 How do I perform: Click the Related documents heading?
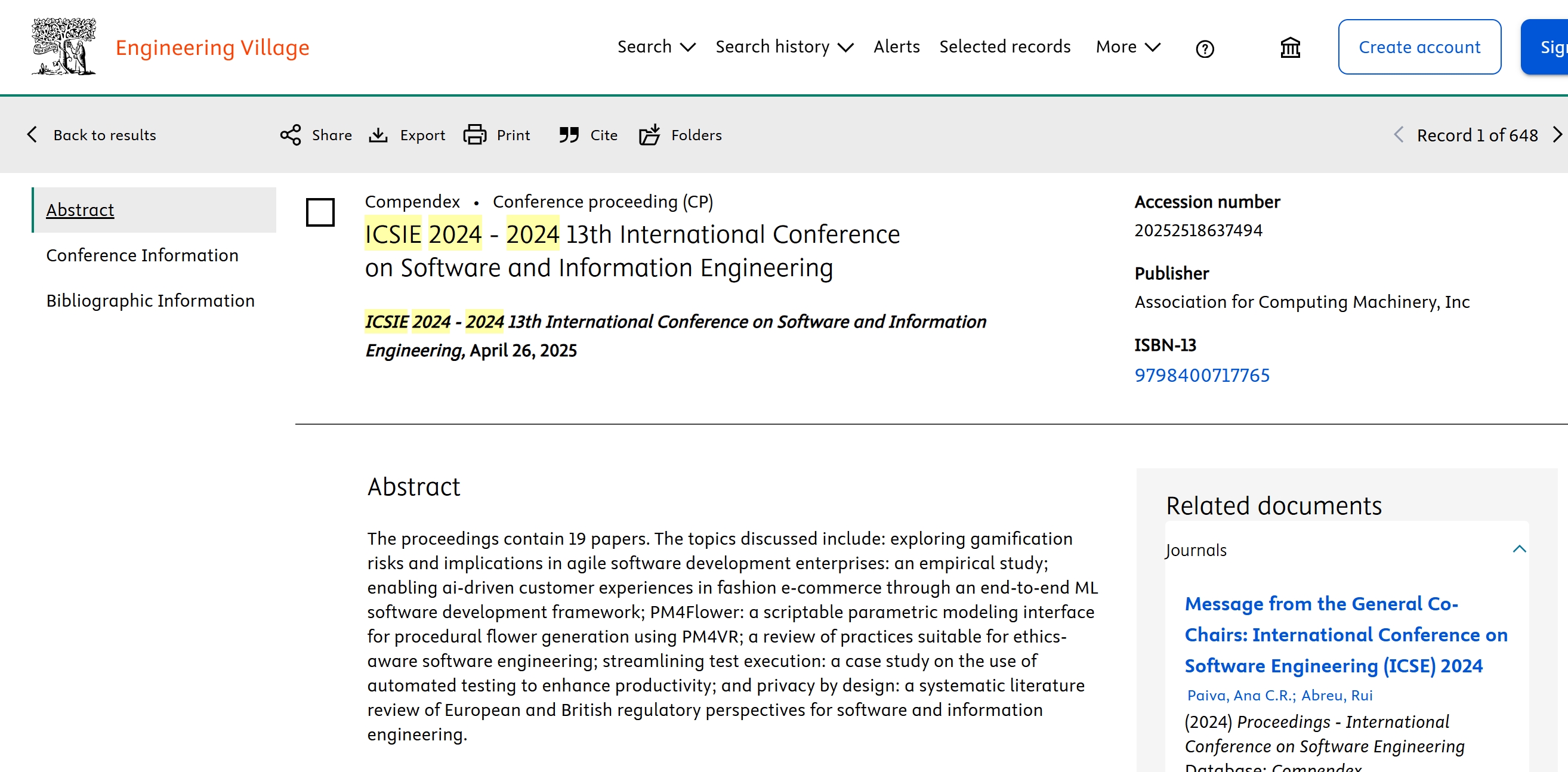[x=1273, y=506]
